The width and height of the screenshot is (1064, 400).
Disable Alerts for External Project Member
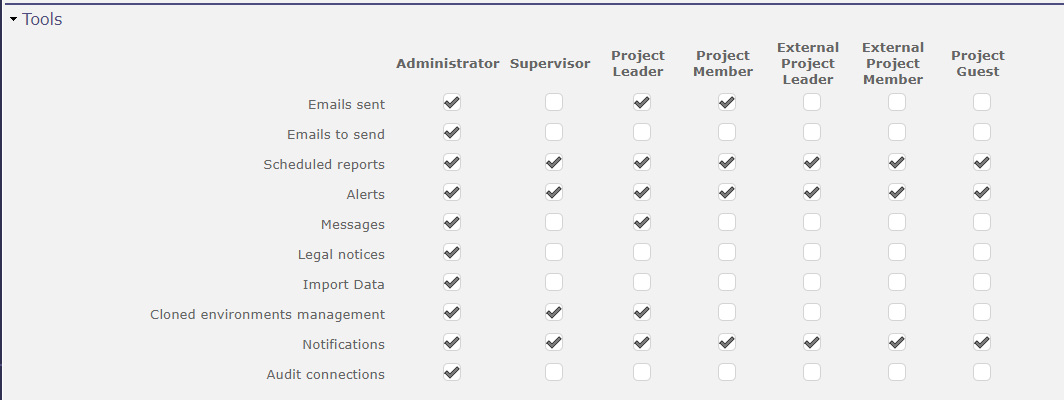coord(897,193)
